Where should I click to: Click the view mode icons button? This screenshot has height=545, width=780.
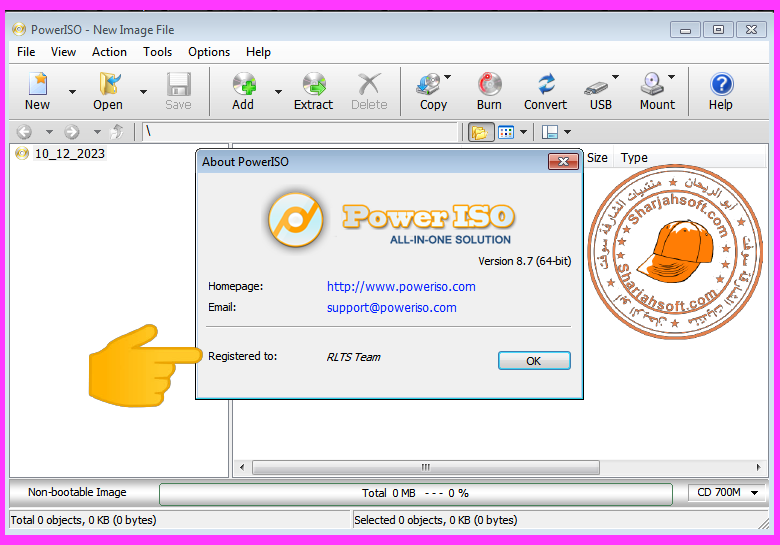click(x=506, y=132)
